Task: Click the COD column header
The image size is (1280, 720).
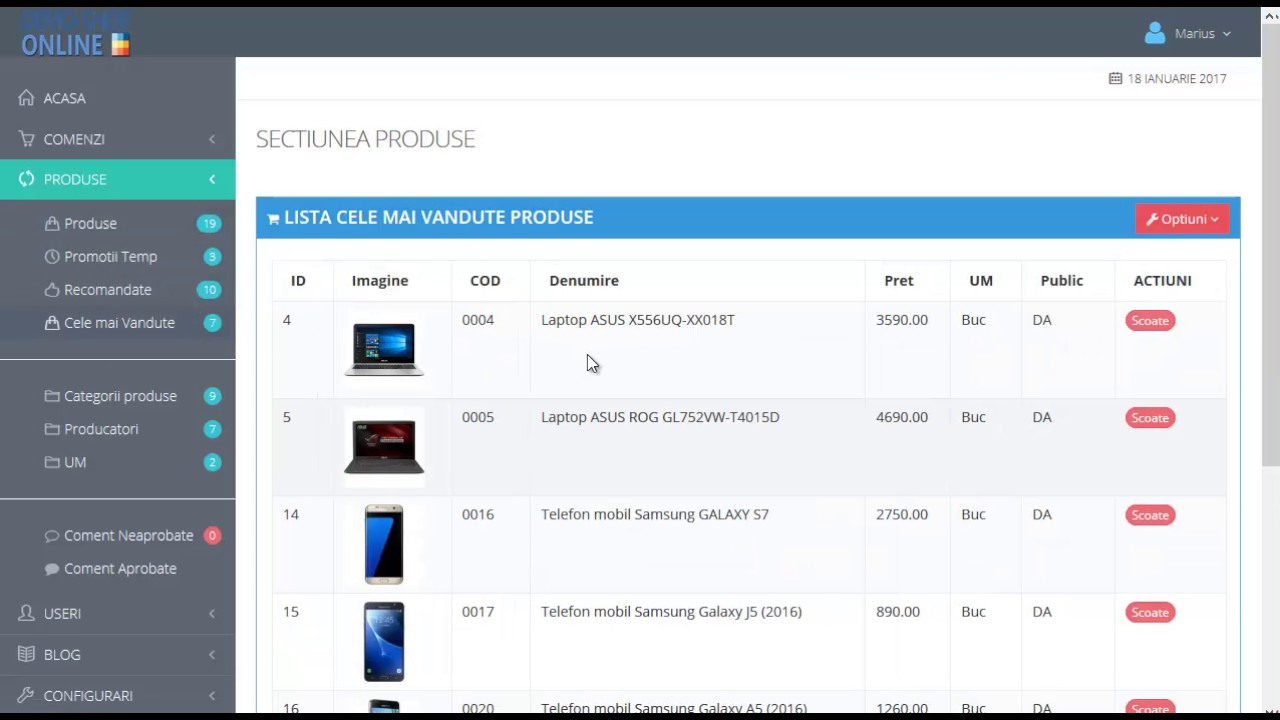Action: (x=485, y=281)
